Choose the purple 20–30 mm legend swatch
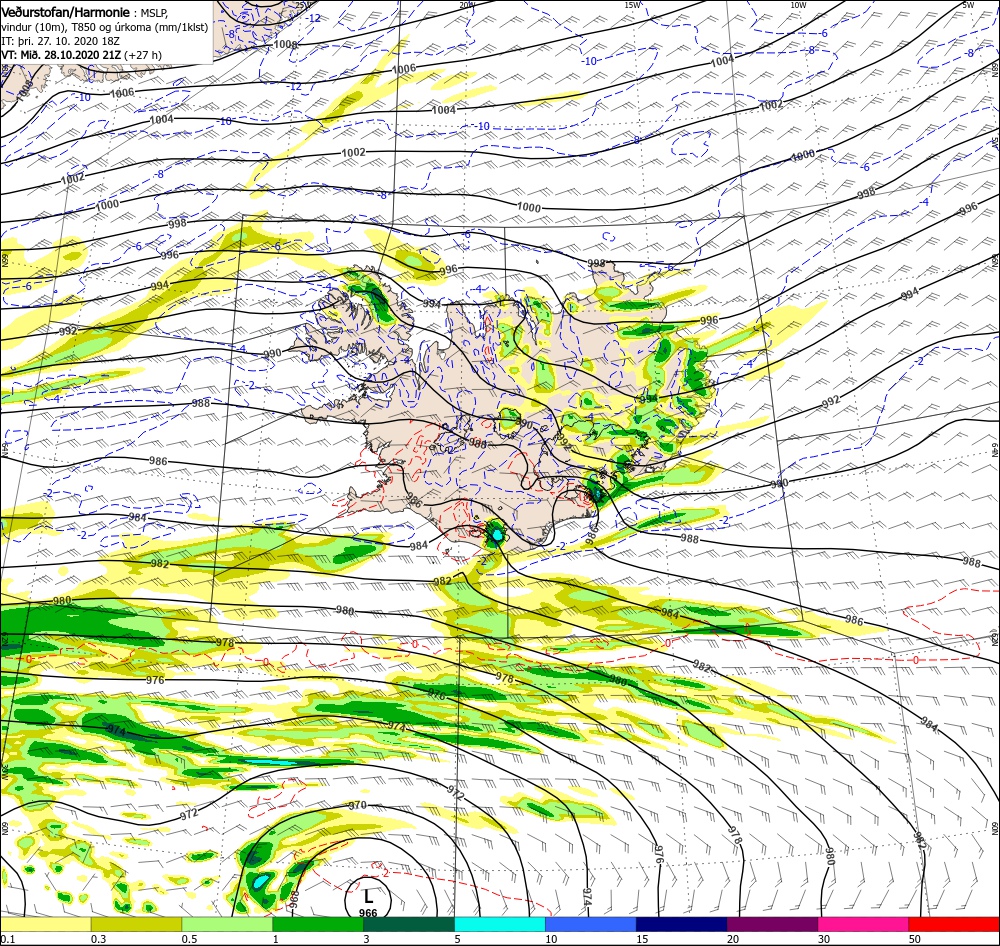The height and width of the screenshot is (946, 1000). click(772, 924)
